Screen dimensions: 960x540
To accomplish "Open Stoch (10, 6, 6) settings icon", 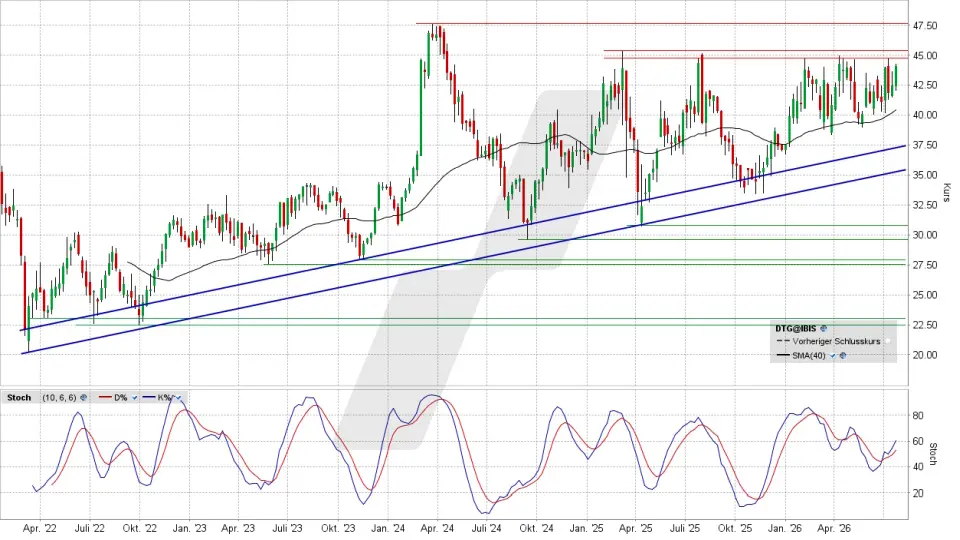I will (x=83, y=397).
